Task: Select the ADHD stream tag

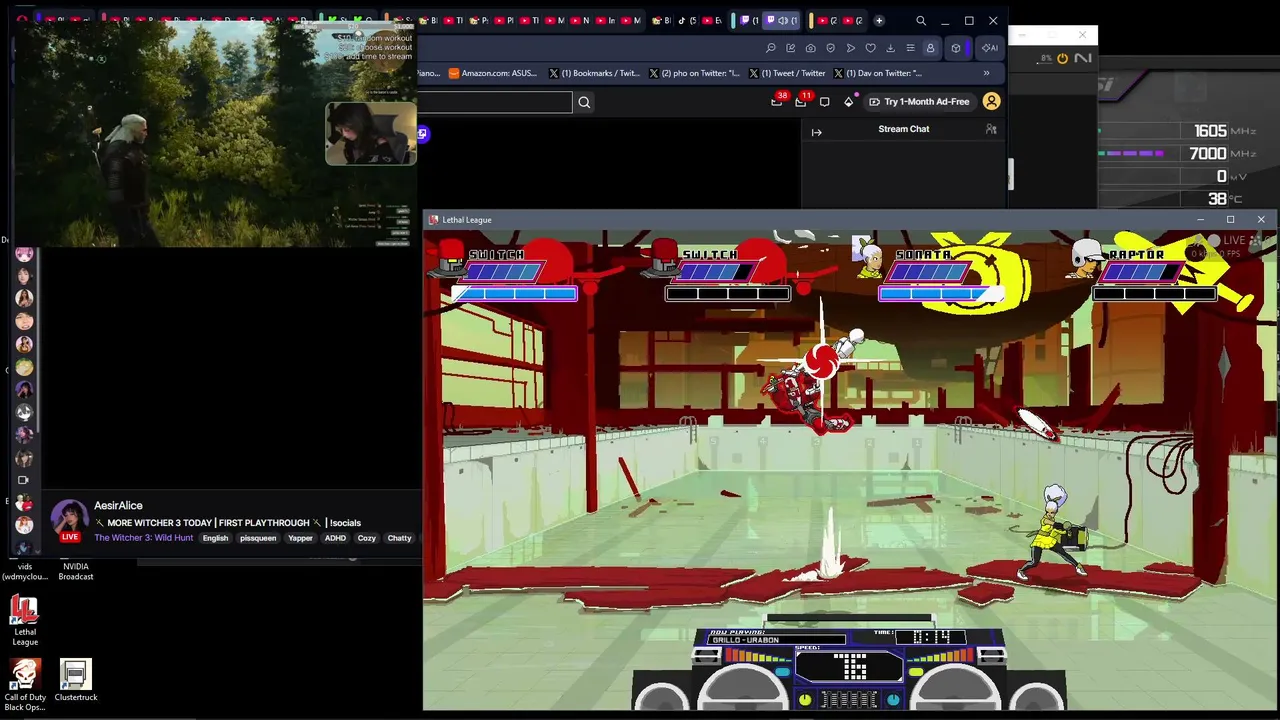Action: point(335,538)
